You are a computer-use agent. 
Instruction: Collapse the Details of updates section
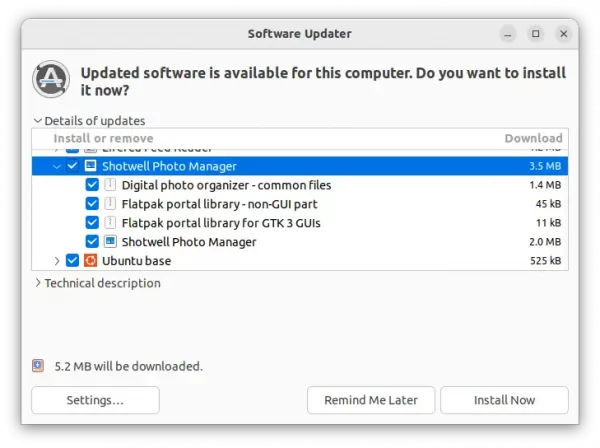coord(38,121)
